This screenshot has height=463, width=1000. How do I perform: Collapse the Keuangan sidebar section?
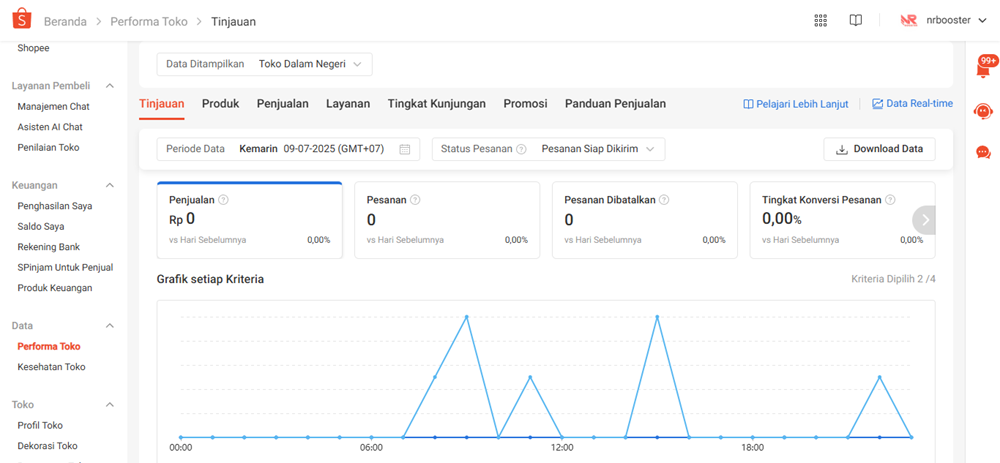110,185
